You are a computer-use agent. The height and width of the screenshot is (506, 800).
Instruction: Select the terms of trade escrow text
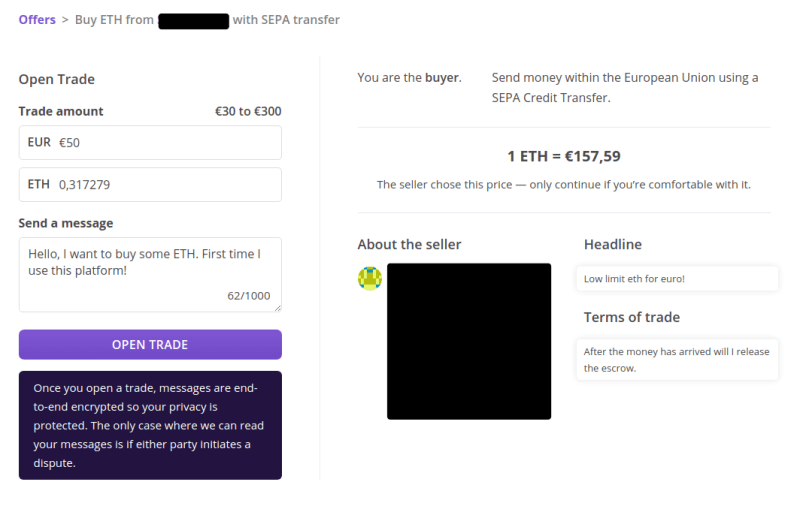[678, 360]
